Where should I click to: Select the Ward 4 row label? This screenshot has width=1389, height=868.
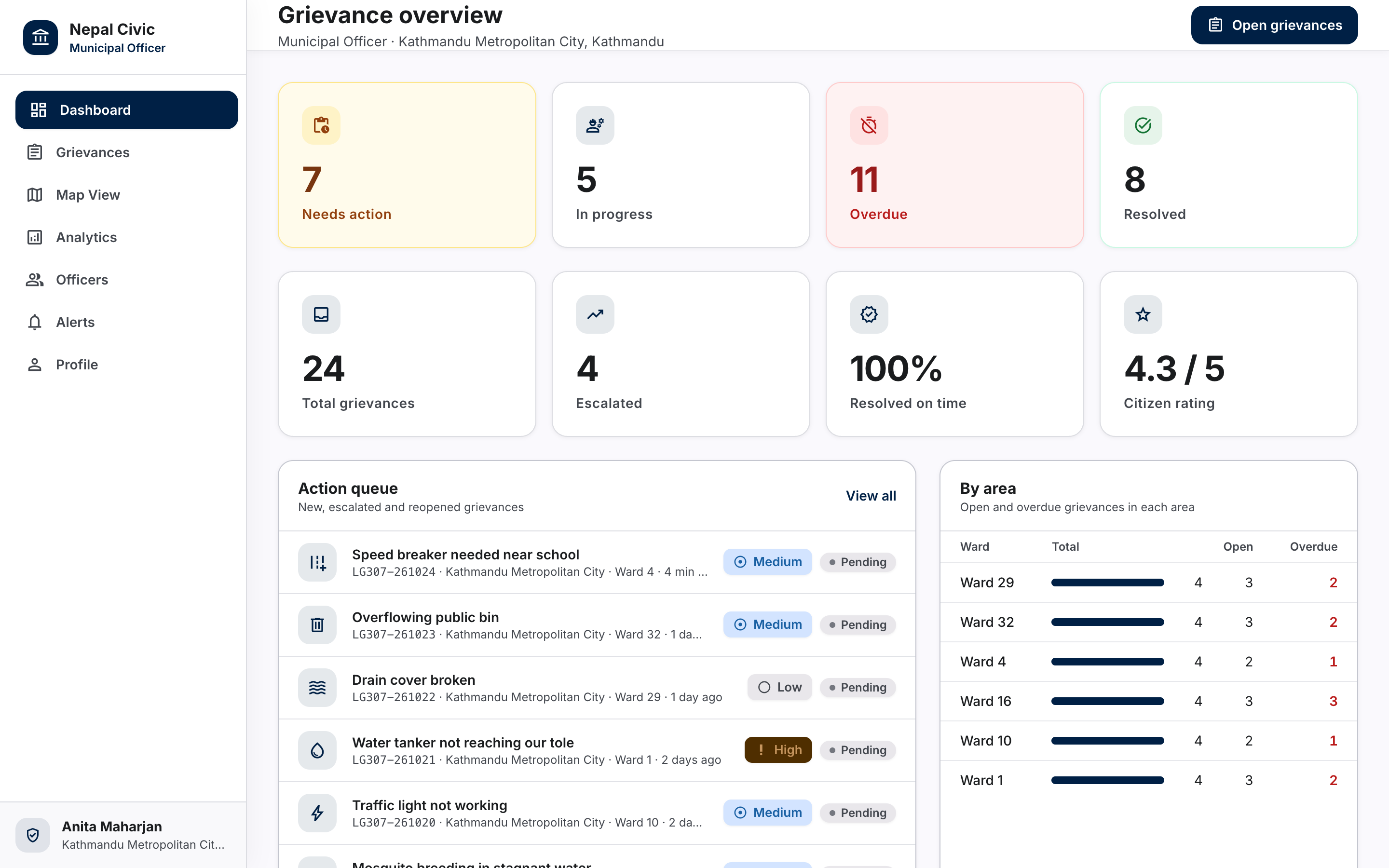(x=982, y=662)
